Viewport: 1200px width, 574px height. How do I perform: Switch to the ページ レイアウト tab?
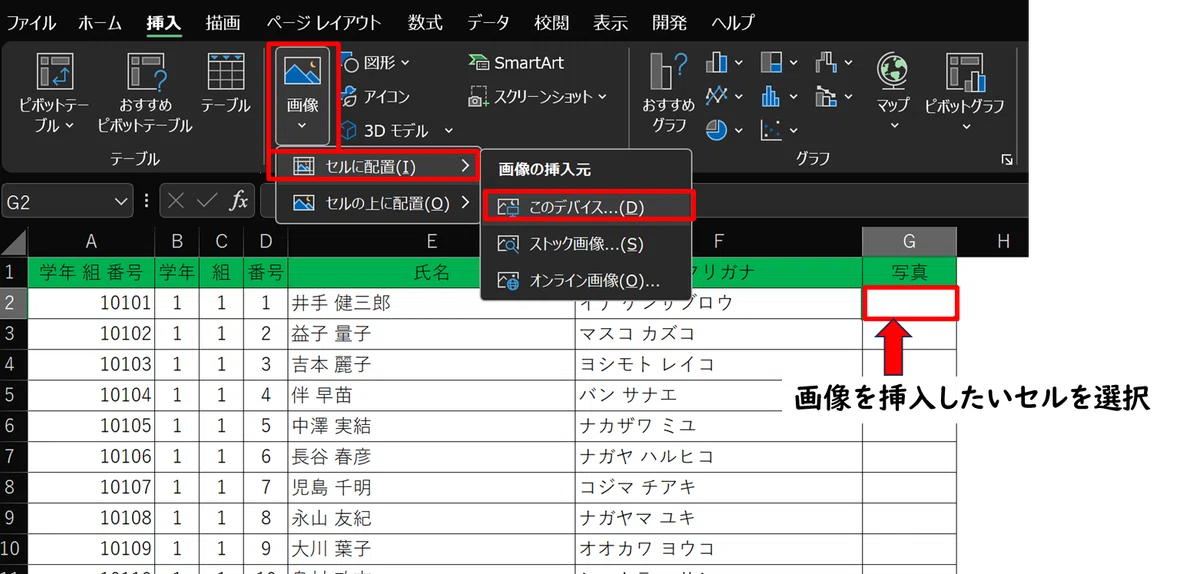324,23
